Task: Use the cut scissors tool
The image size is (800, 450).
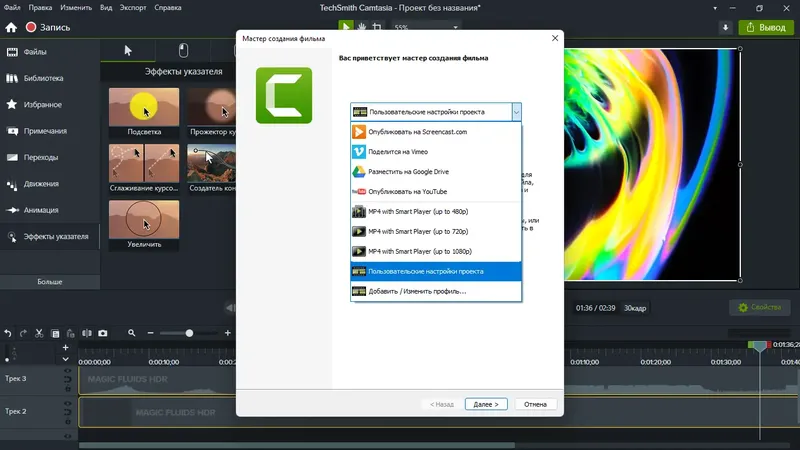Action: (x=39, y=333)
